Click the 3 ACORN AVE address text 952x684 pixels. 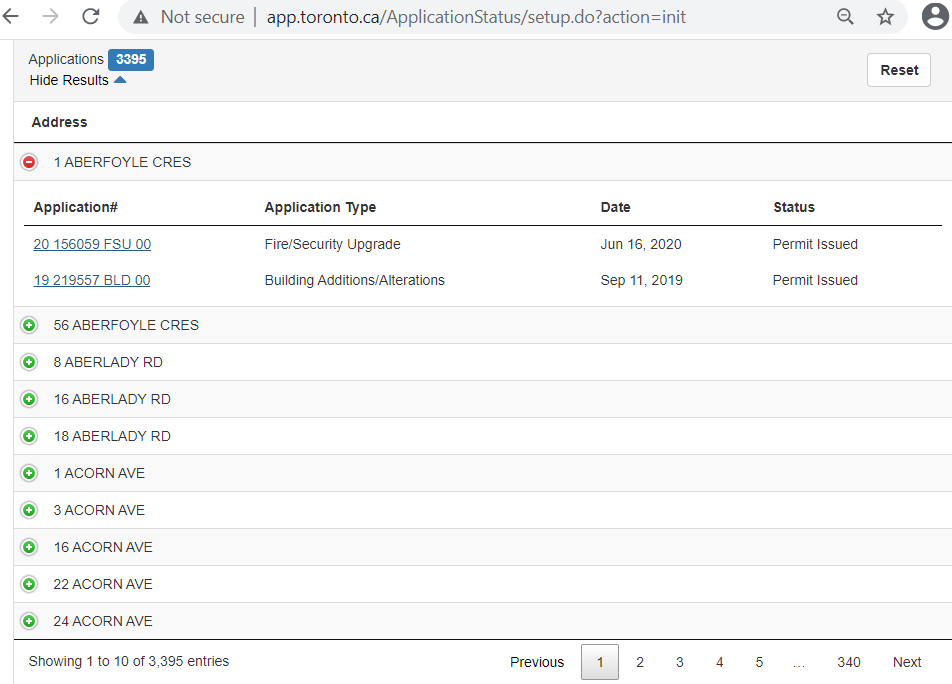(x=99, y=510)
